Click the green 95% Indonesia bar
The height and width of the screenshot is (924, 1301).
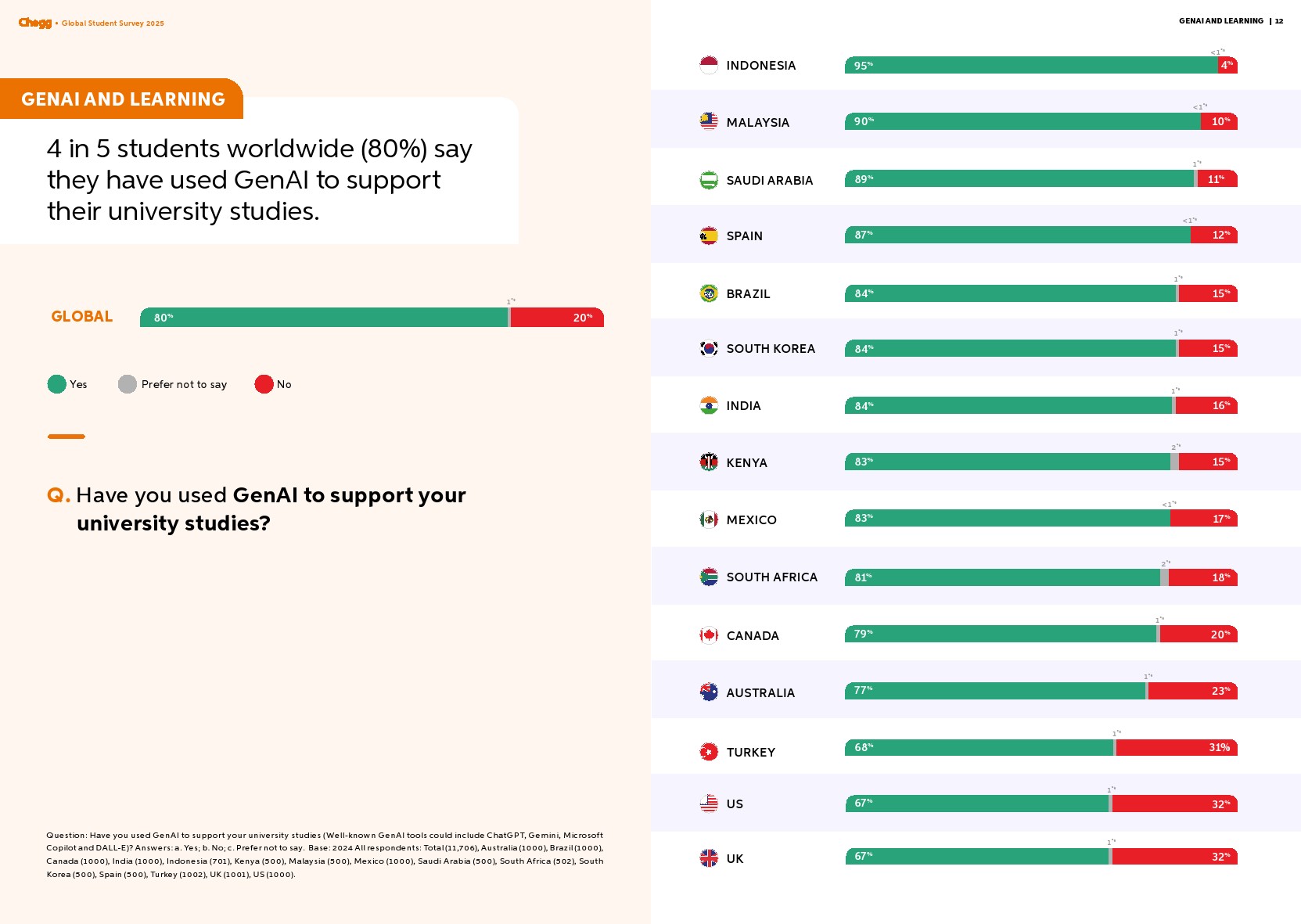tap(1031, 65)
